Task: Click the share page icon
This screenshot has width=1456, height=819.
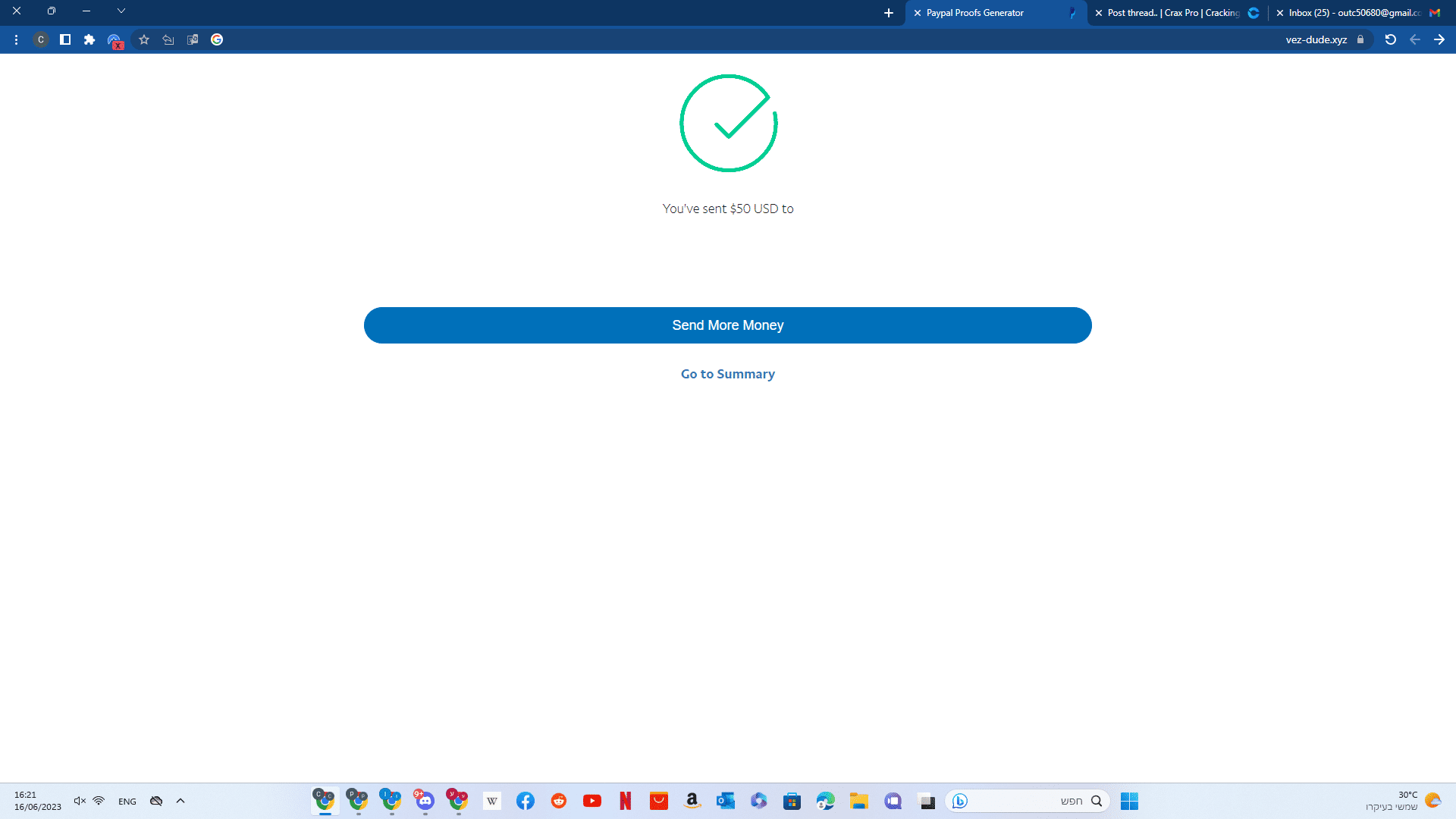Action: 168,39
